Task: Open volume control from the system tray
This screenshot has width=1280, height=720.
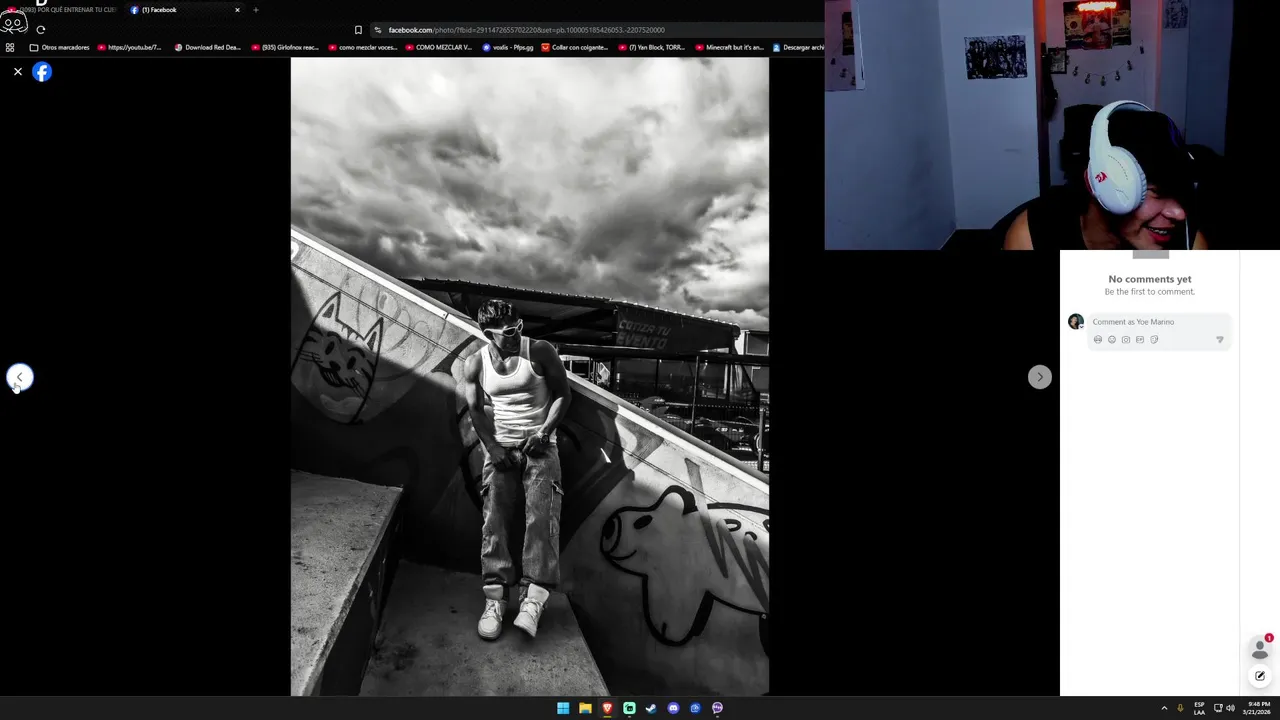Action: pos(1230,708)
